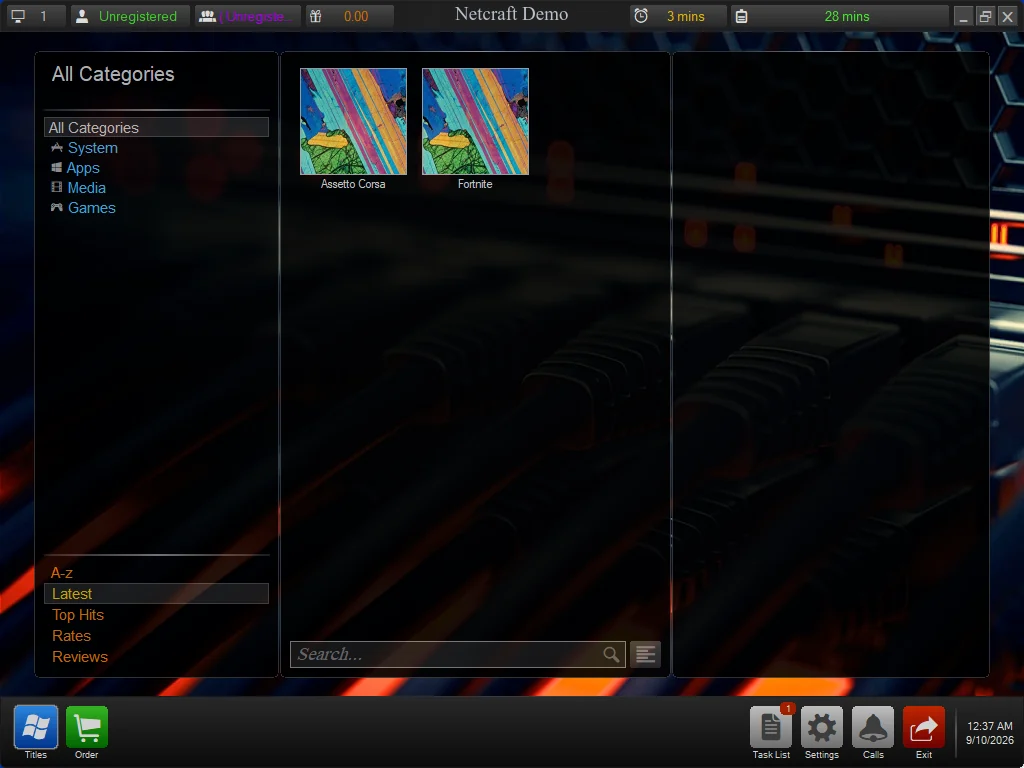Click the user icon beside Unregistered
This screenshot has height=768, width=1024.
pos(82,16)
